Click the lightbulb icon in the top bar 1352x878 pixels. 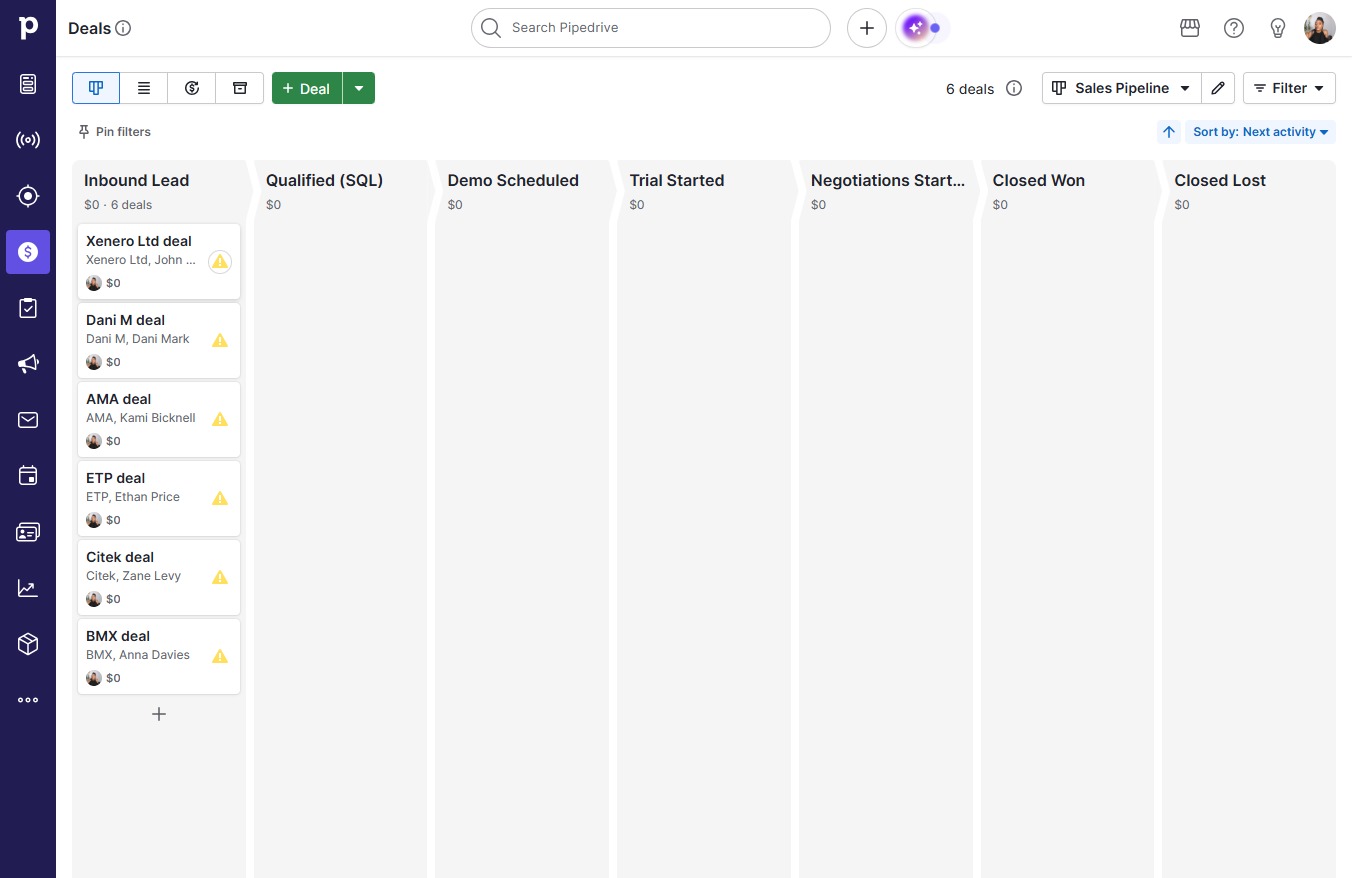(x=1278, y=28)
